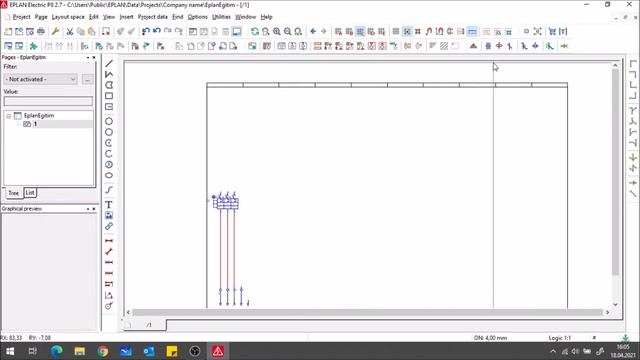Open the Insert menu
The width and height of the screenshot is (640, 360).
126,17
